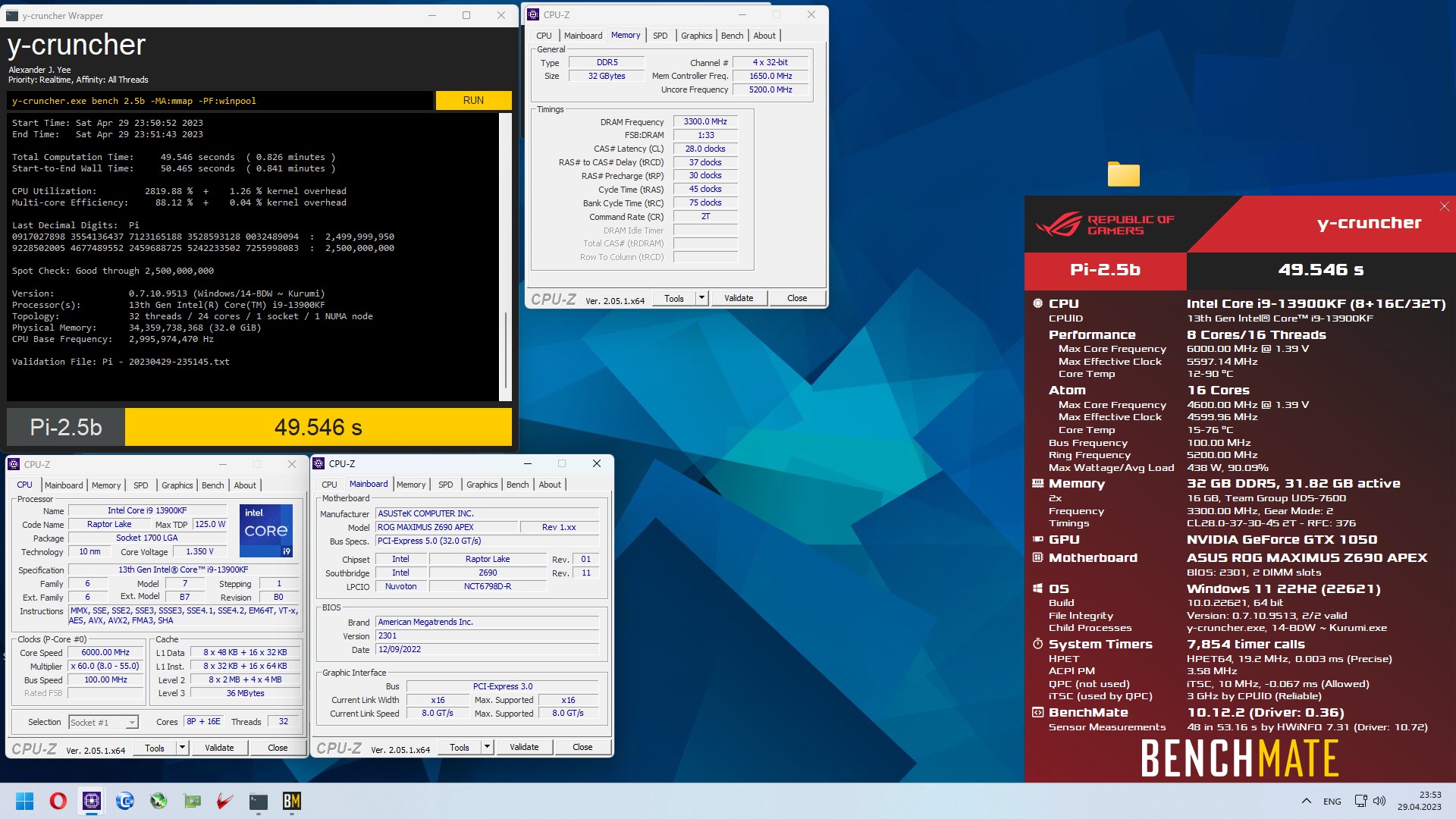Click the CPU-Z icon in the taskbar

point(92,801)
